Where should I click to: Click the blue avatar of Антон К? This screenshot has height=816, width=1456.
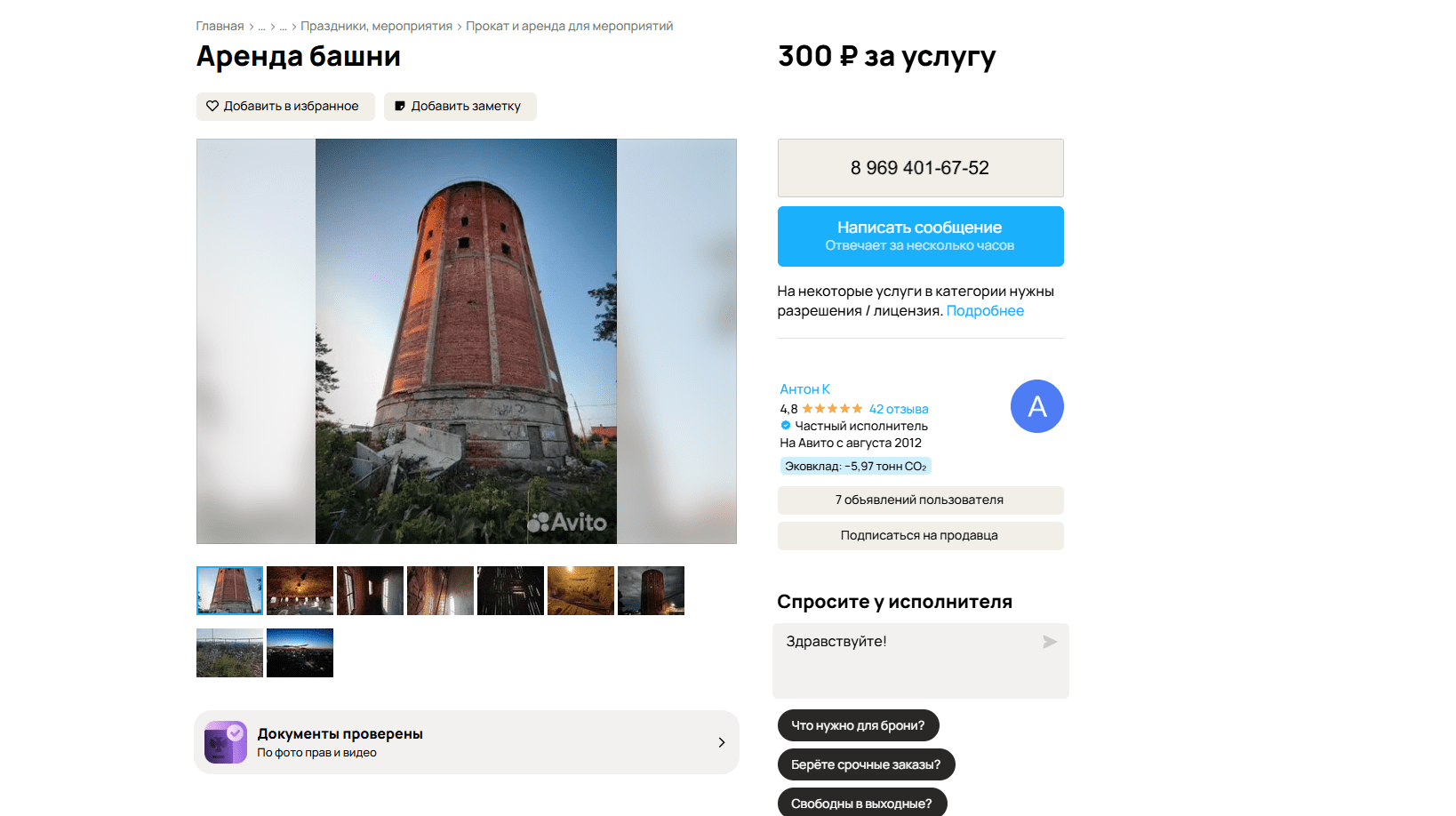coord(1036,406)
